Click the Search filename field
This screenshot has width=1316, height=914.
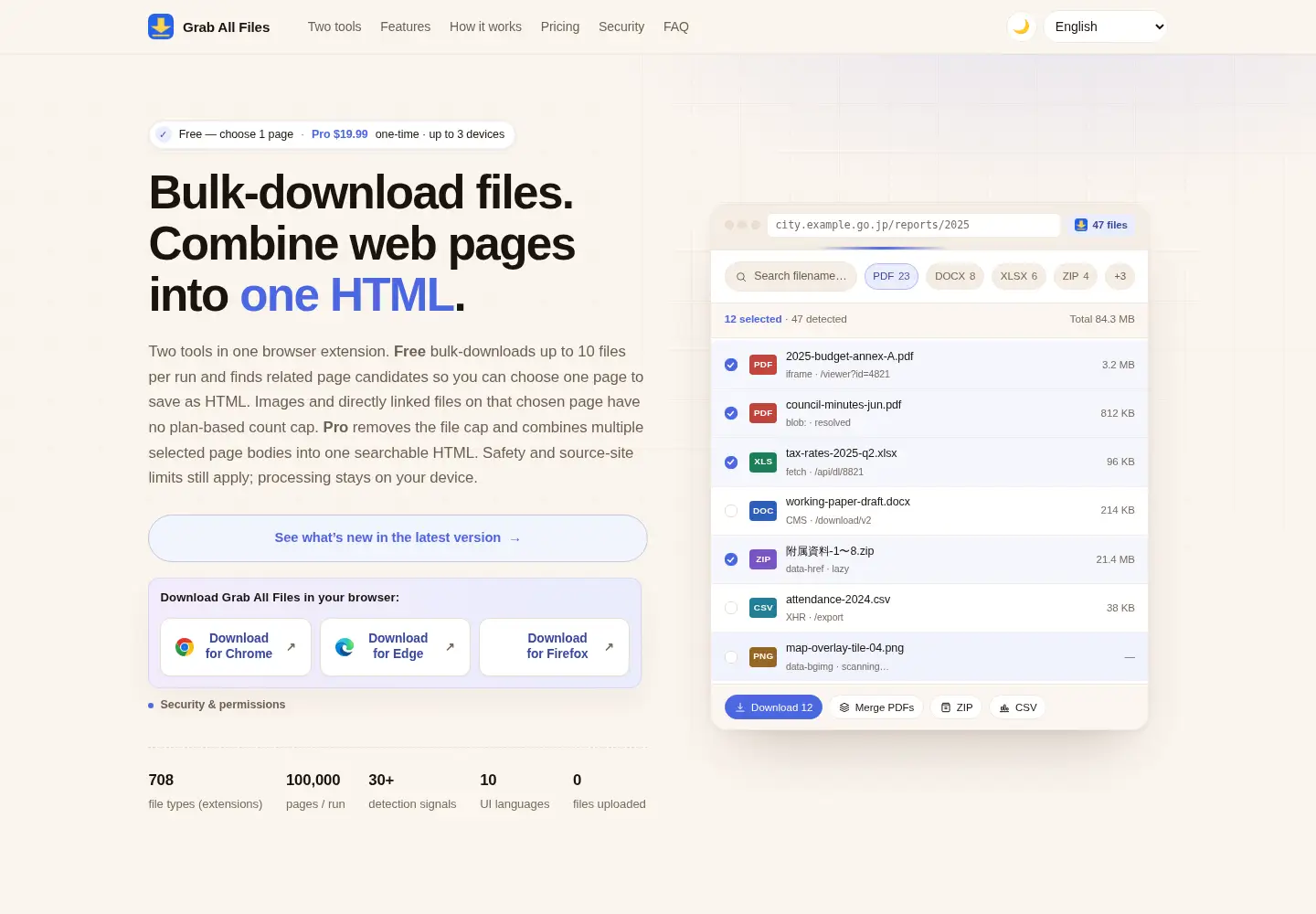click(x=791, y=276)
